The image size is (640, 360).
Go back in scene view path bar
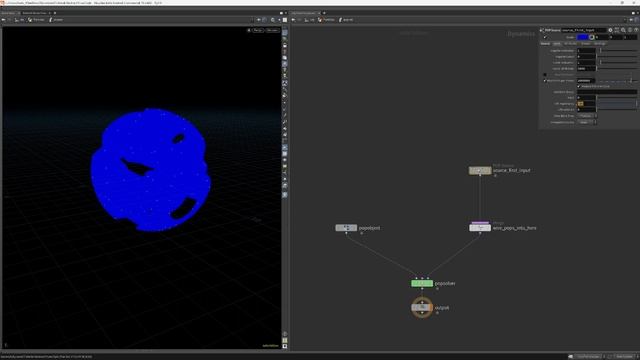pos(4,20)
